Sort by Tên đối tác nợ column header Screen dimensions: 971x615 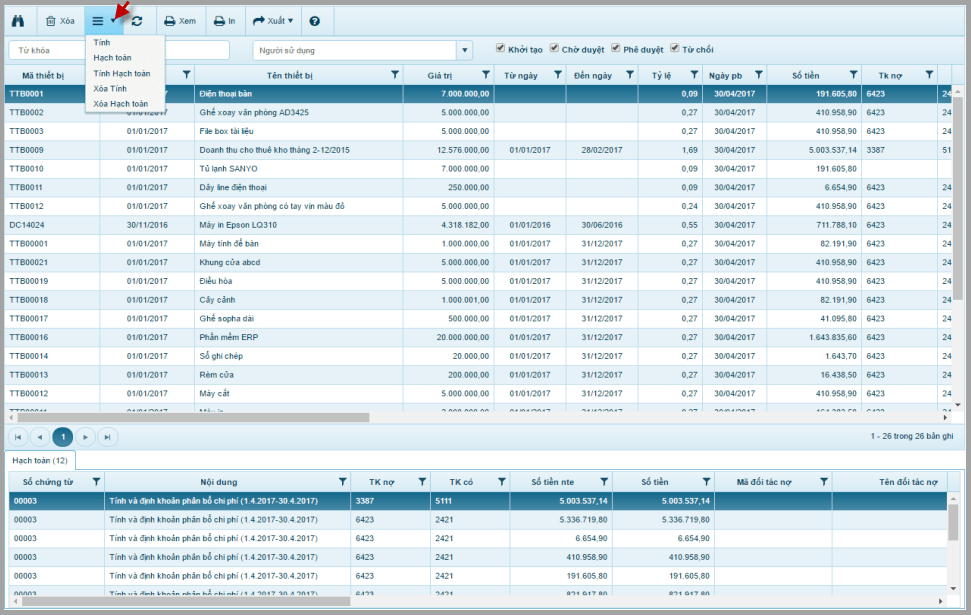908,482
